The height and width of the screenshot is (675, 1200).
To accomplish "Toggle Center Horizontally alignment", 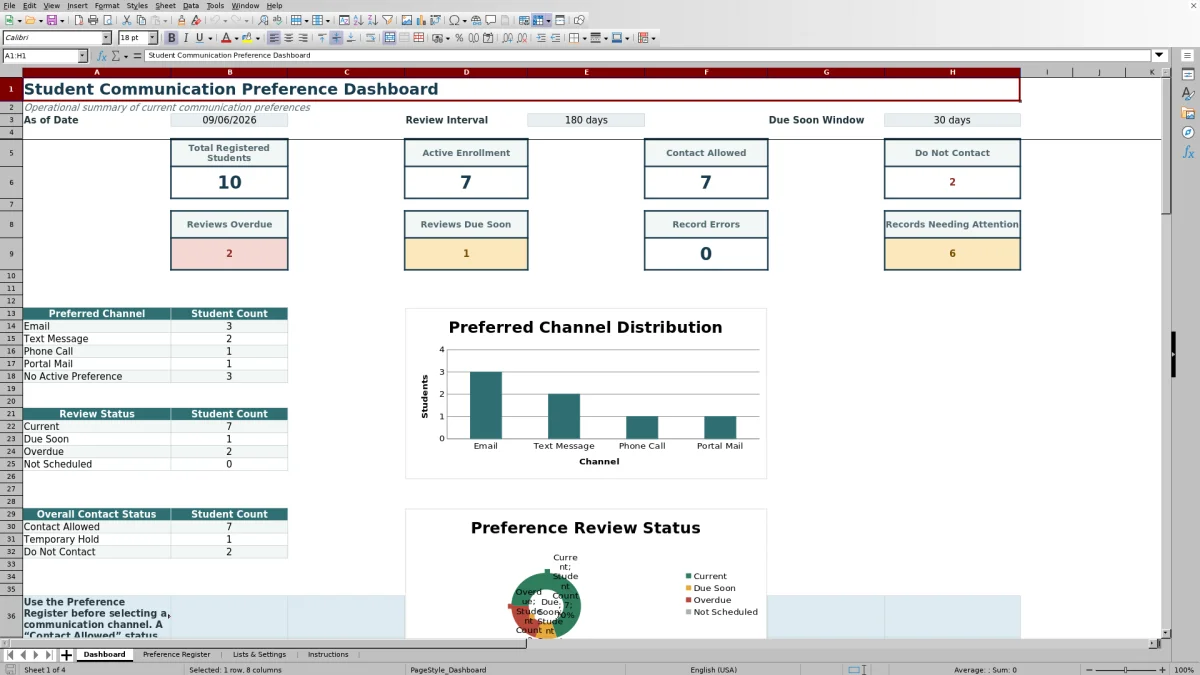I will pos(289,38).
